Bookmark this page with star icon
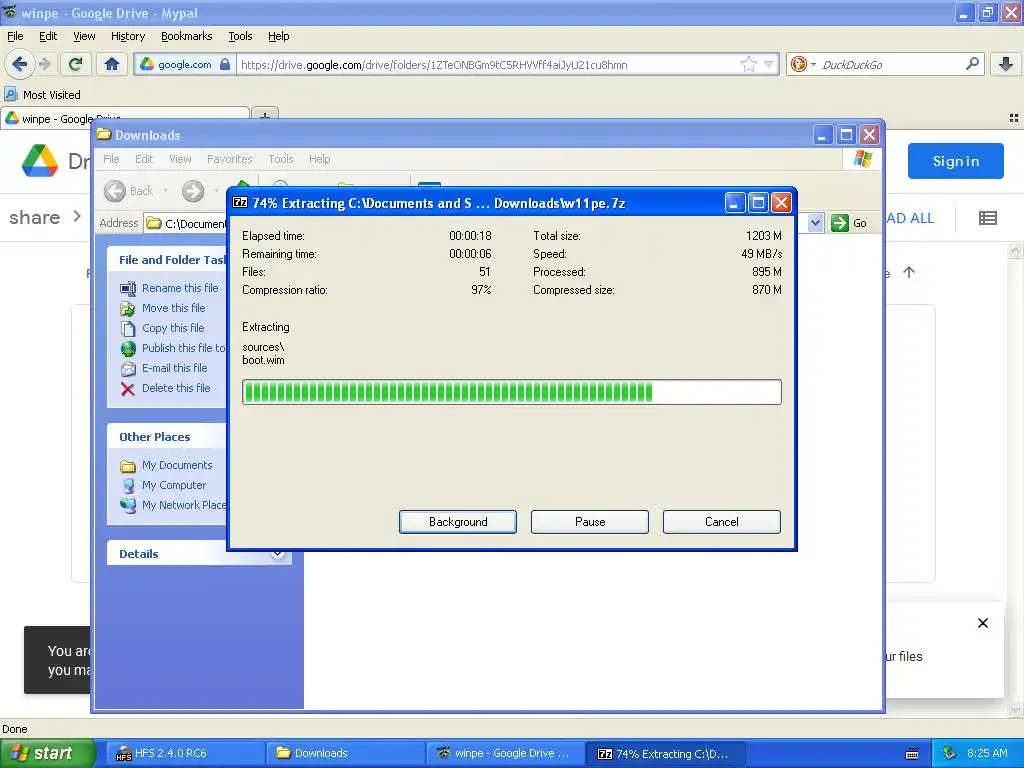 pyautogui.click(x=748, y=64)
